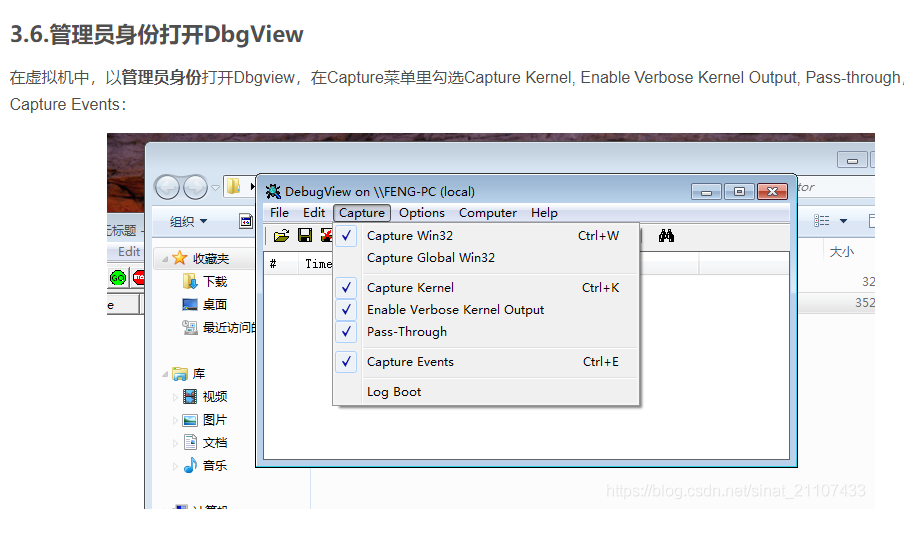This screenshot has width=904, height=536.
Task: Open the Options menu in DebugView
Action: pyautogui.click(x=421, y=213)
